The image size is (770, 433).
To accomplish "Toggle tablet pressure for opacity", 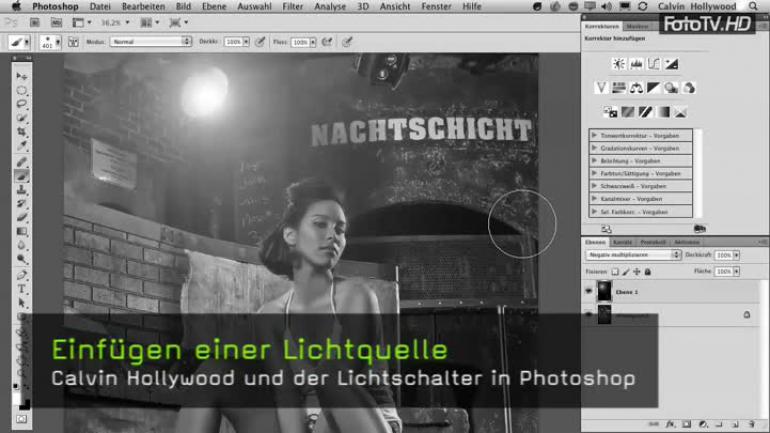I will 260,42.
